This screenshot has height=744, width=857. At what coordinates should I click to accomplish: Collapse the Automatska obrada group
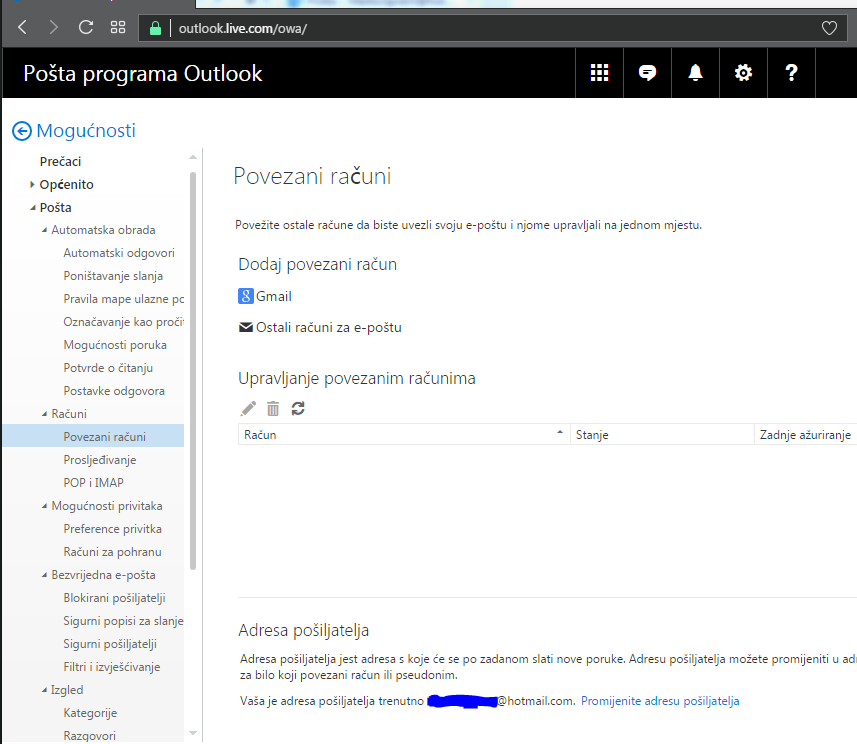point(44,230)
